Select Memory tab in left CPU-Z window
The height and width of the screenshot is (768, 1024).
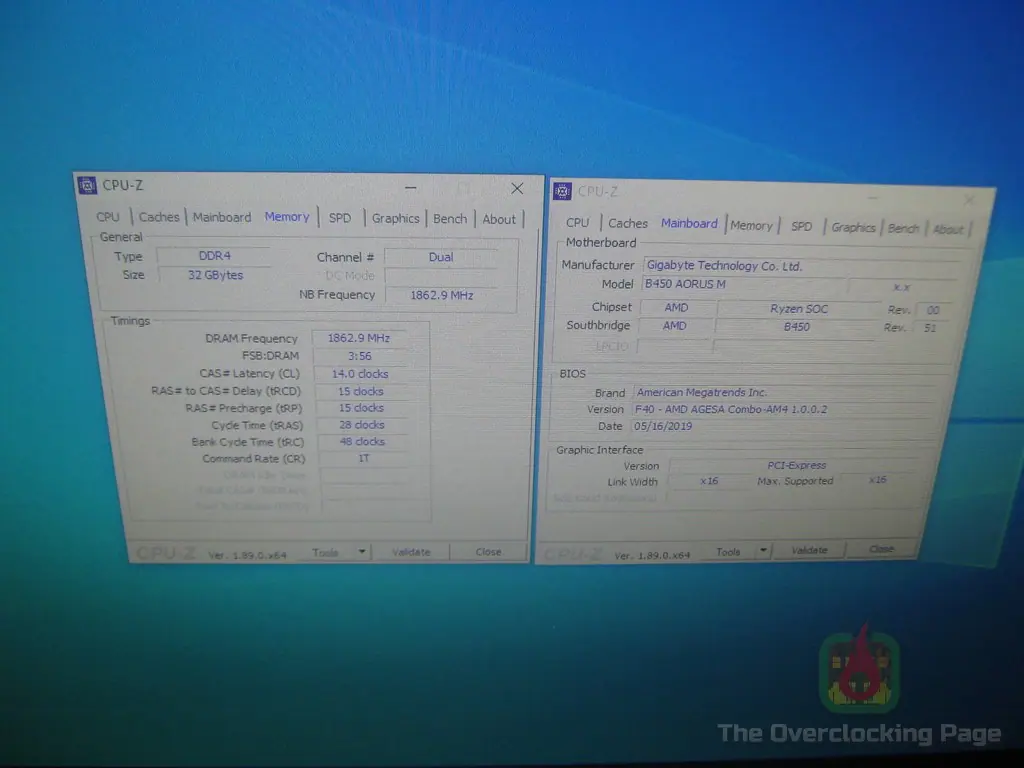287,217
